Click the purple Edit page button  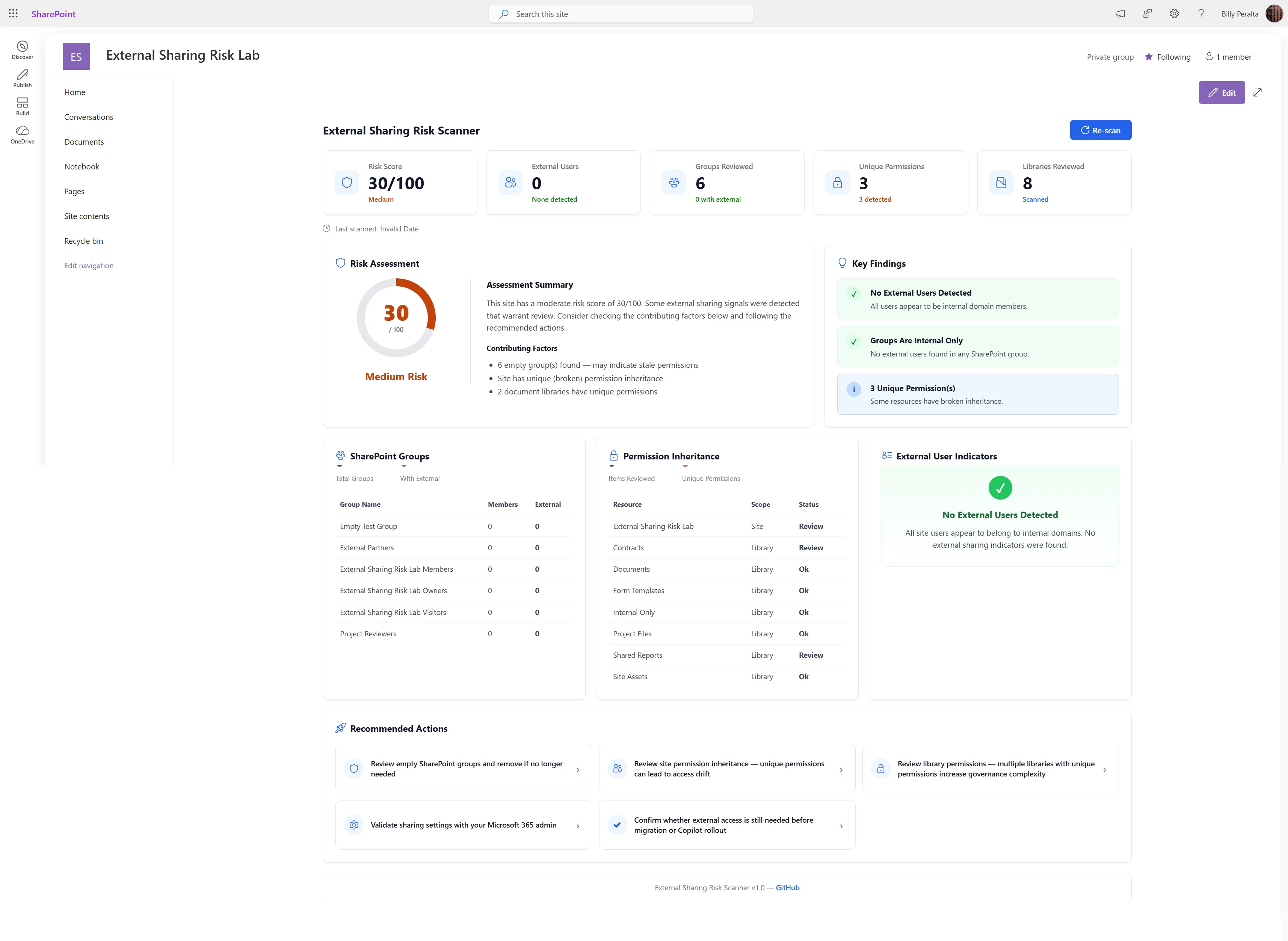(x=1222, y=92)
